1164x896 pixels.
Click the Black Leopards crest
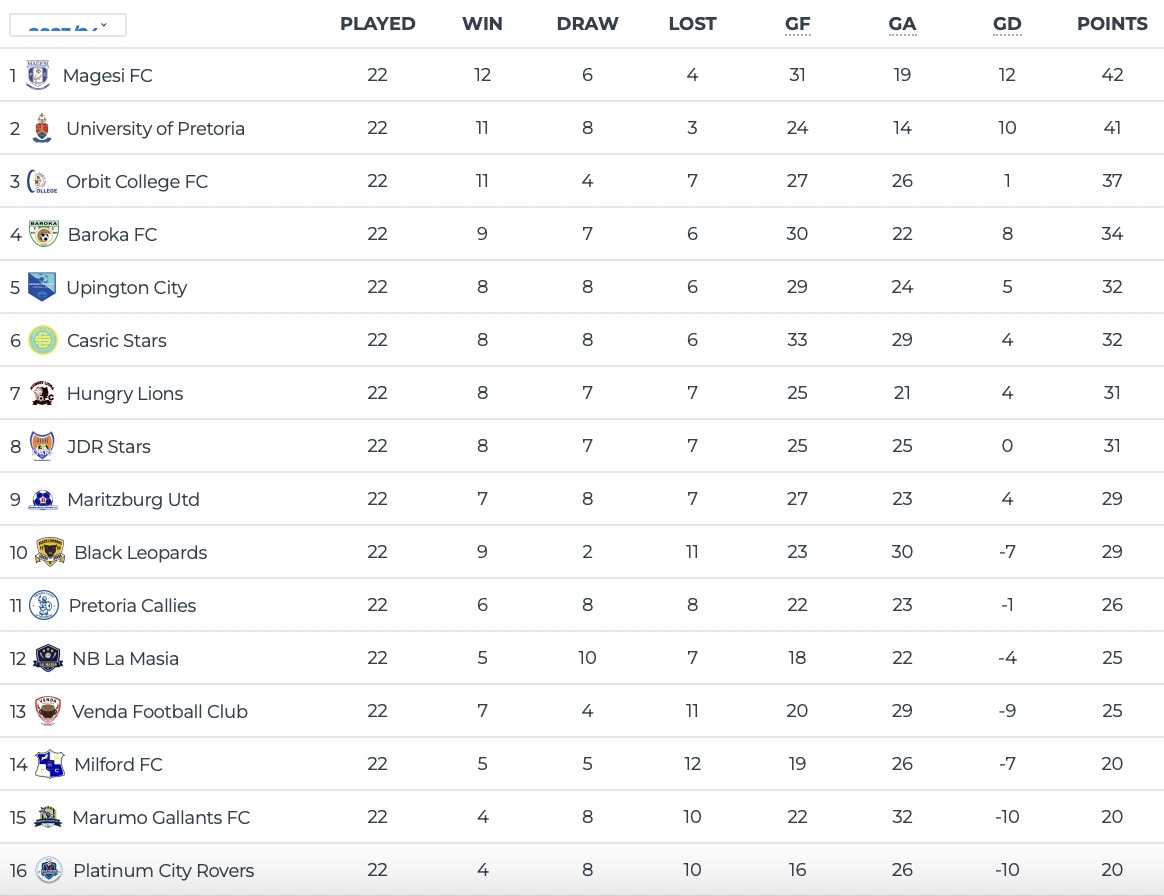click(x=50, y=552)
